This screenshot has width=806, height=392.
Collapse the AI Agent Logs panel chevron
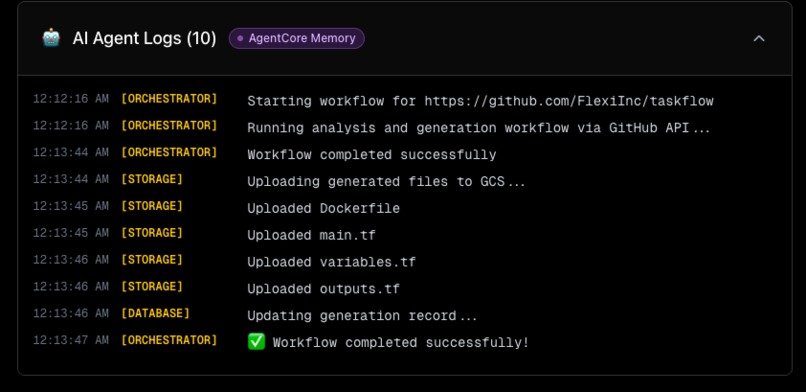coord(759,39)
